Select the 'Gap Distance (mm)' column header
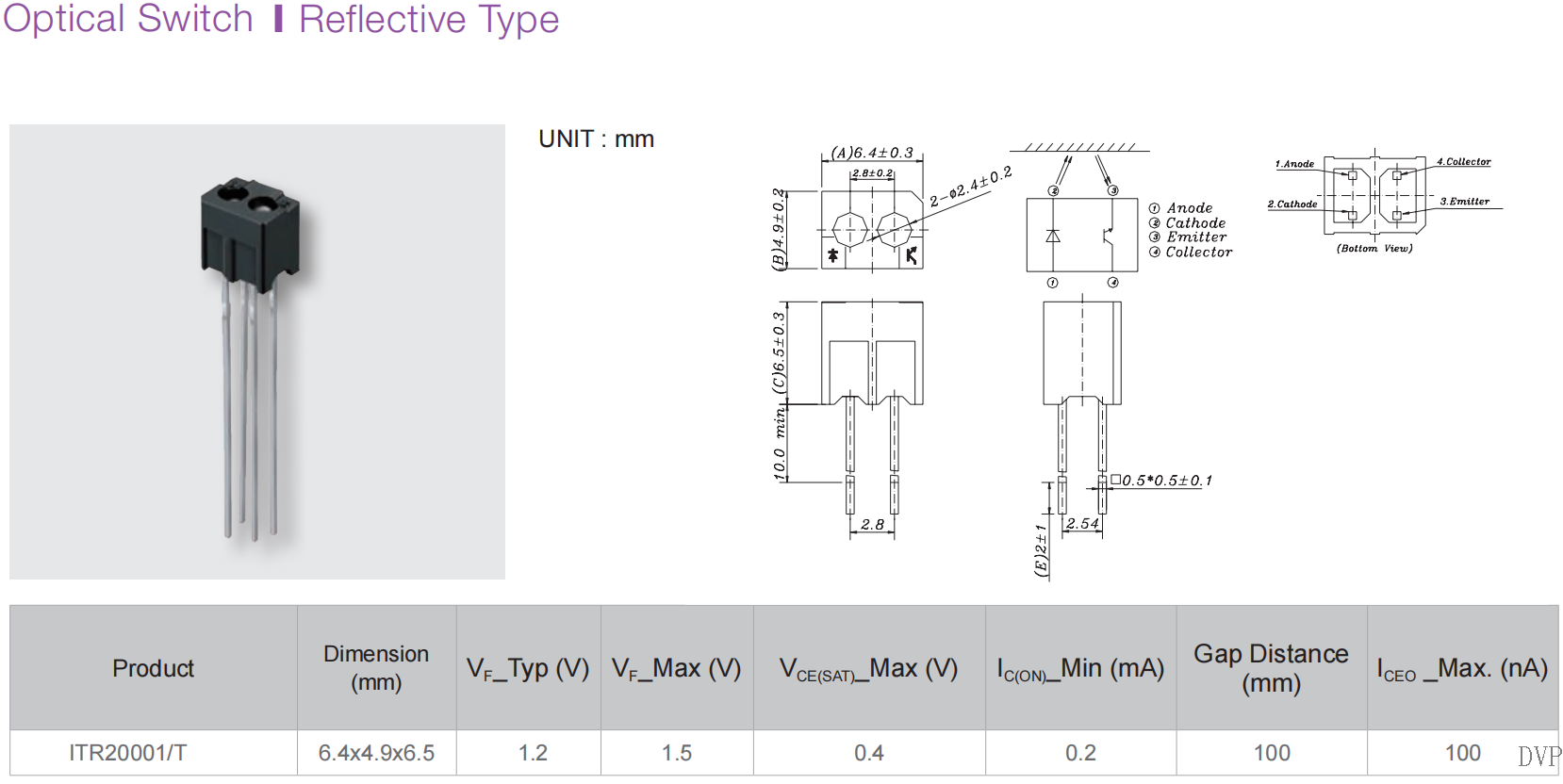 tap(1271, 668)
